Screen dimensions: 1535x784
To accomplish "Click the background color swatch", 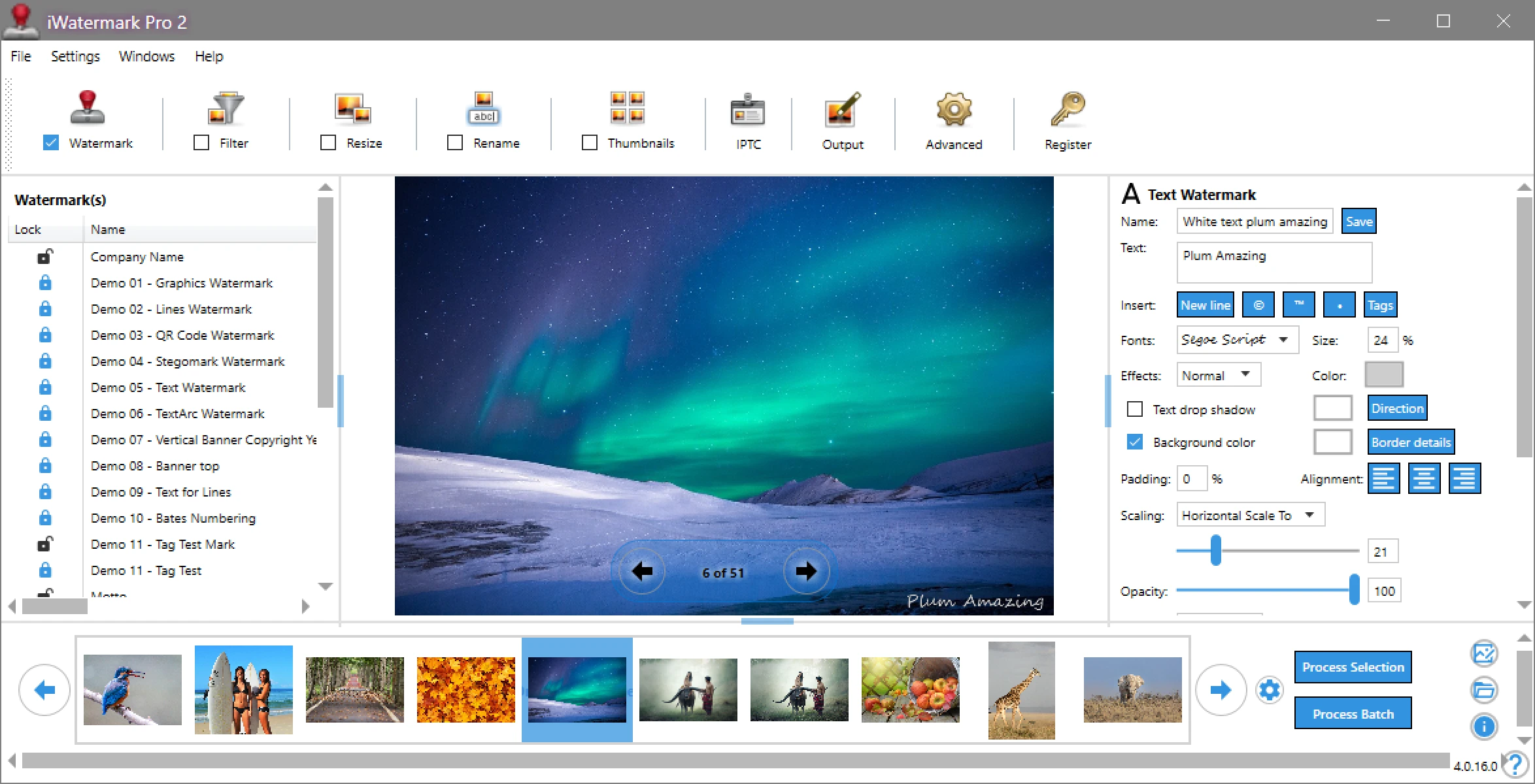I will 1332,442.
